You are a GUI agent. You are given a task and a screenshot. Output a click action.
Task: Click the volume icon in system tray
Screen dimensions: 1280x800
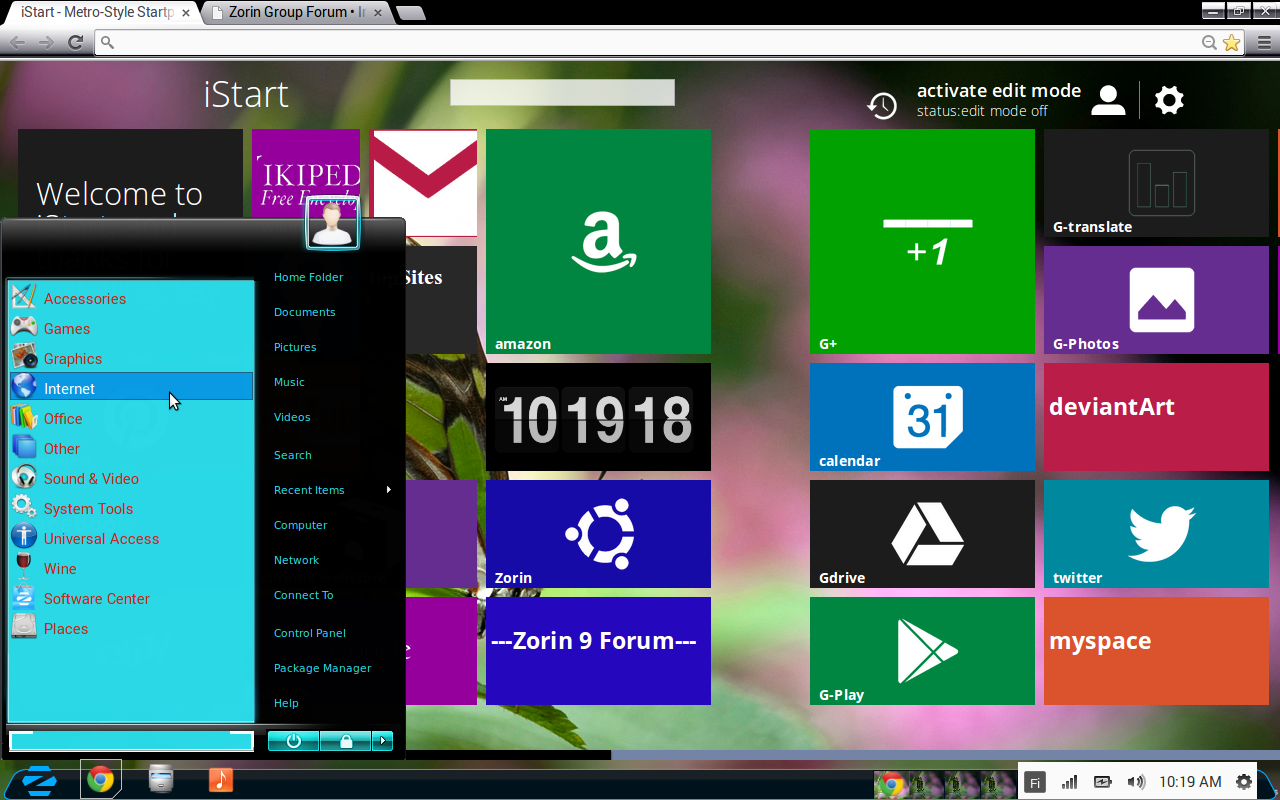(x=1135, y=782)
